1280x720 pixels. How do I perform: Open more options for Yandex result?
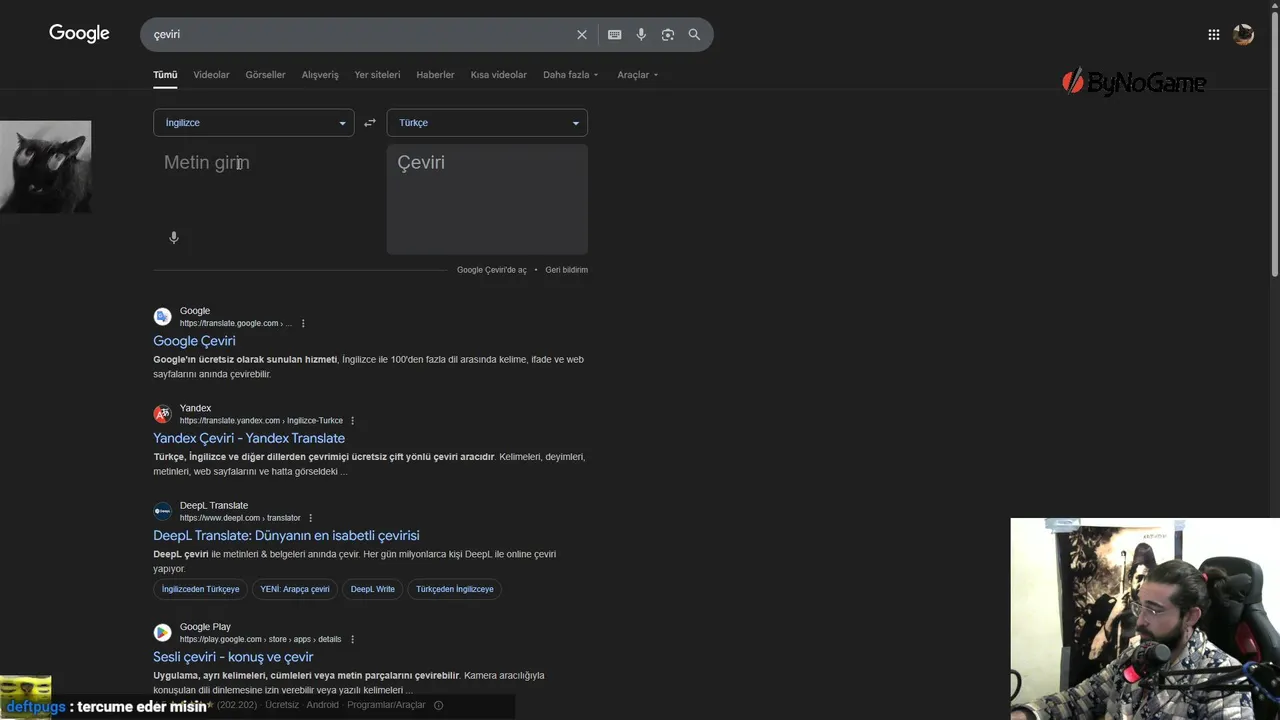coord(352,421)
